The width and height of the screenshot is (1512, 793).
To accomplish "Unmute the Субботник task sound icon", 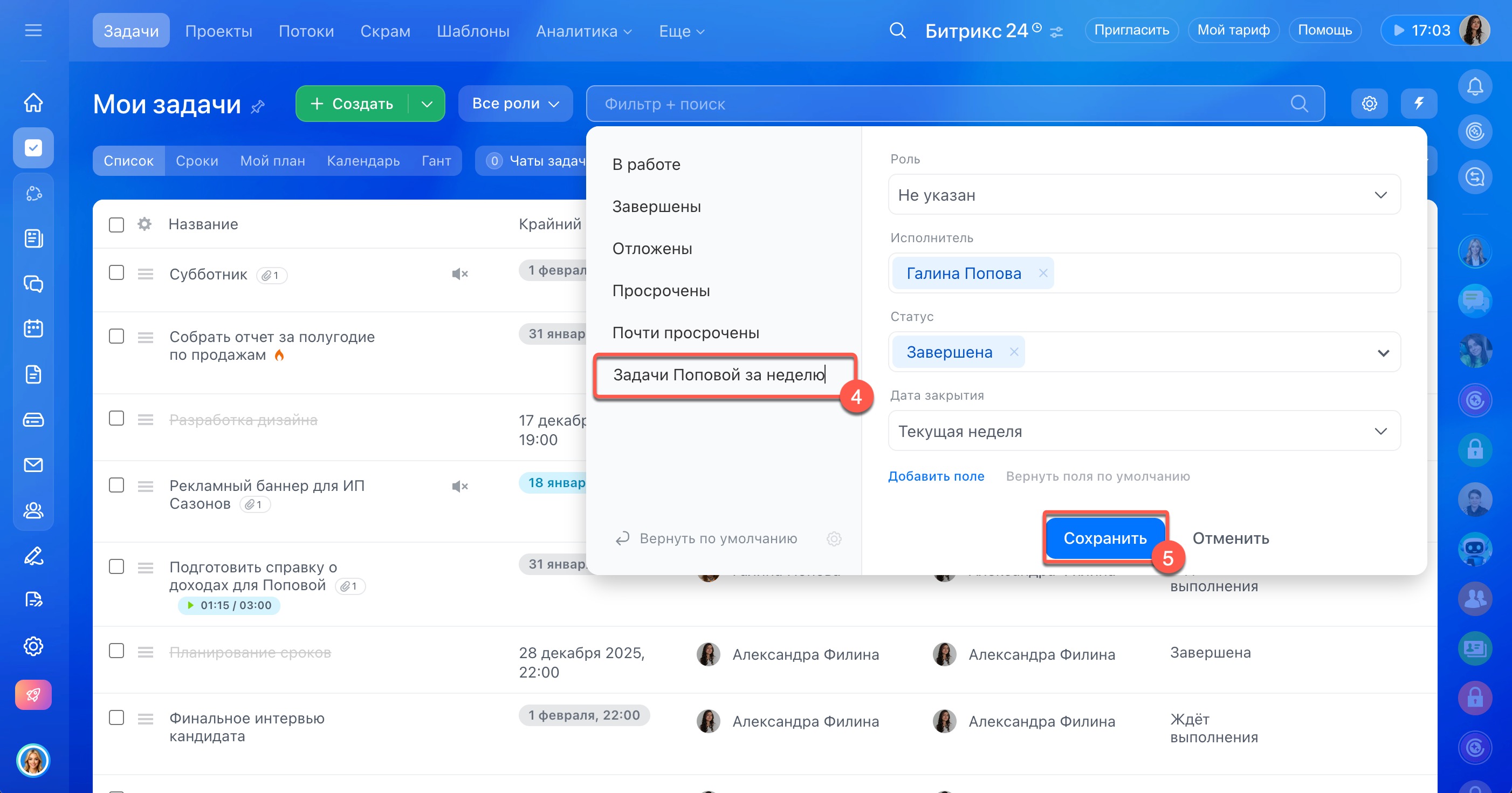I will (x=459, y=274).
